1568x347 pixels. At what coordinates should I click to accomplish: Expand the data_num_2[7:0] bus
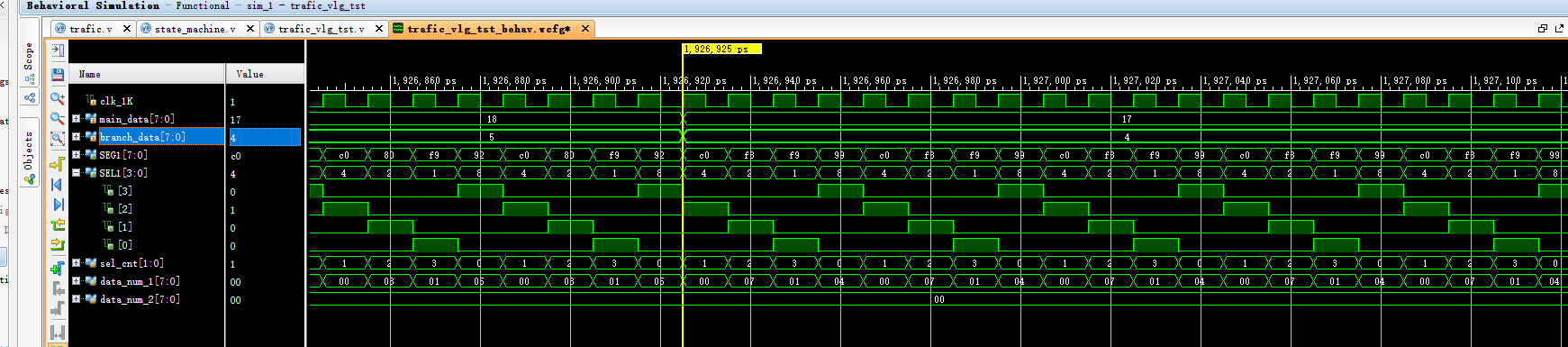point(77,298)
